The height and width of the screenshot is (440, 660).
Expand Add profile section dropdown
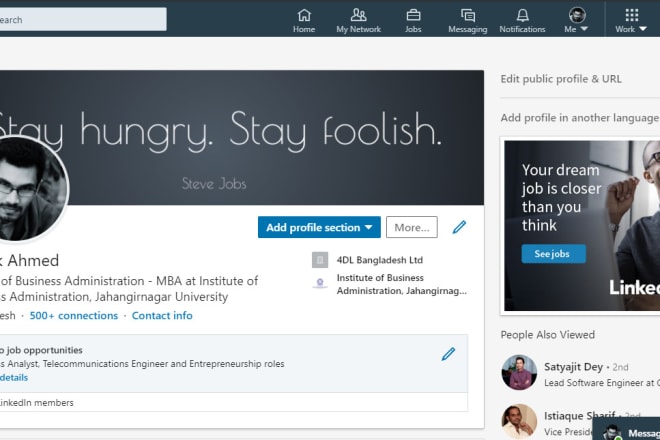click(x=319, y=227)
